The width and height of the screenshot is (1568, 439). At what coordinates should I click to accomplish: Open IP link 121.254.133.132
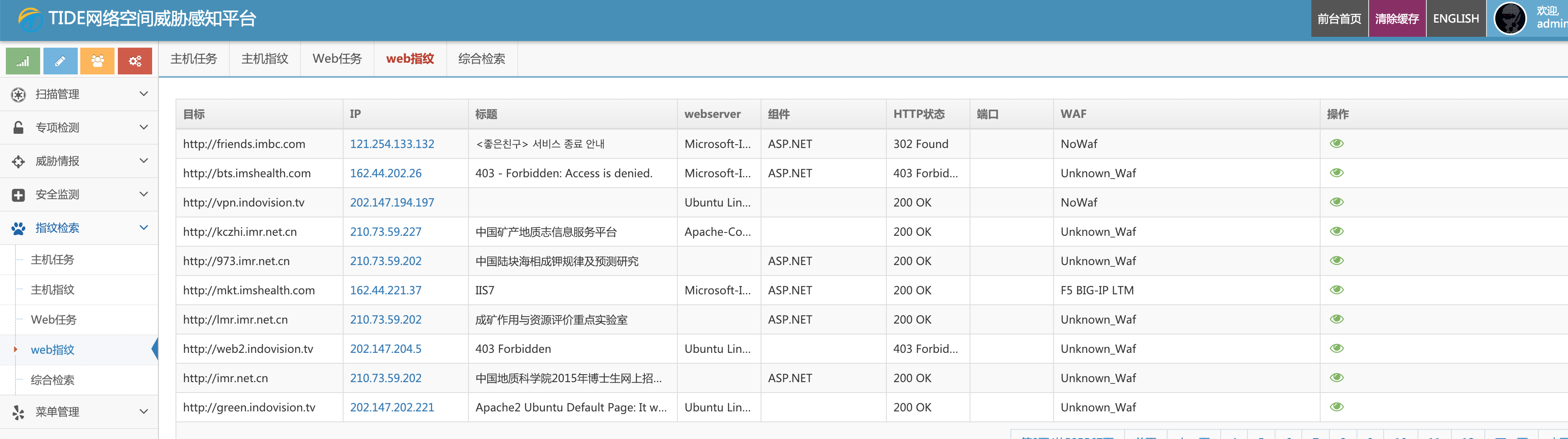pyautogui.click(x=392, y=144)
